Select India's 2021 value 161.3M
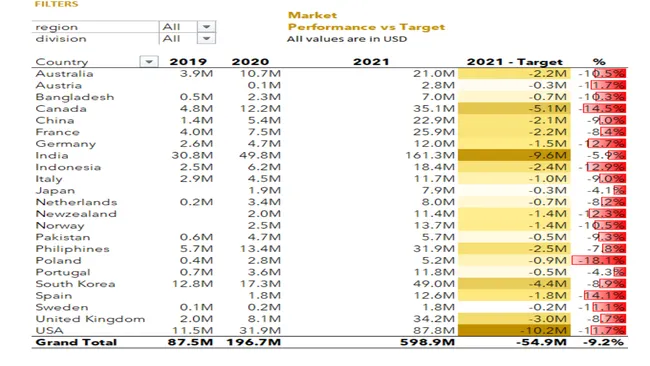650x366 pixels. coord(430,155)
